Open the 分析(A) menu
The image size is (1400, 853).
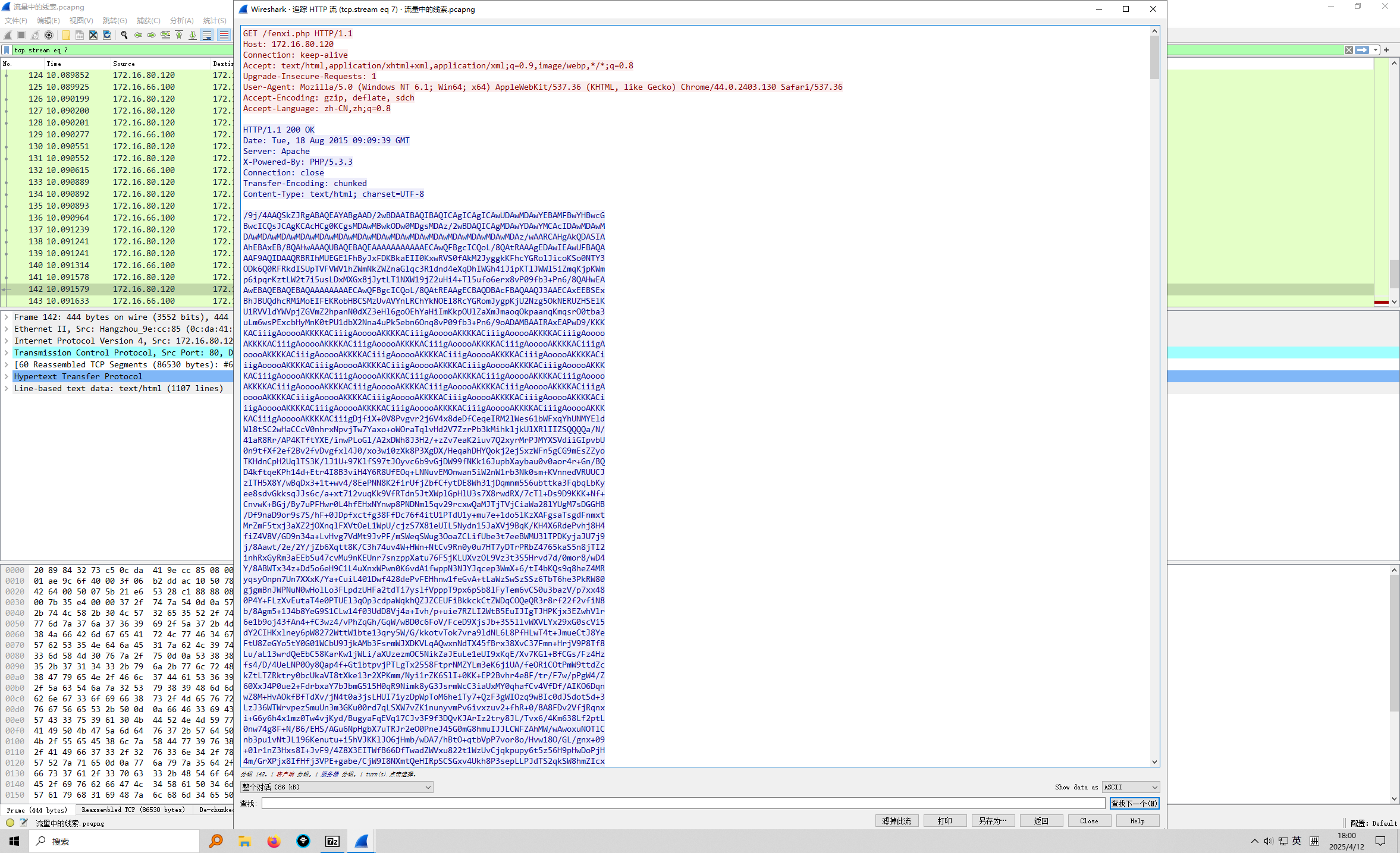tap(181, 21)
